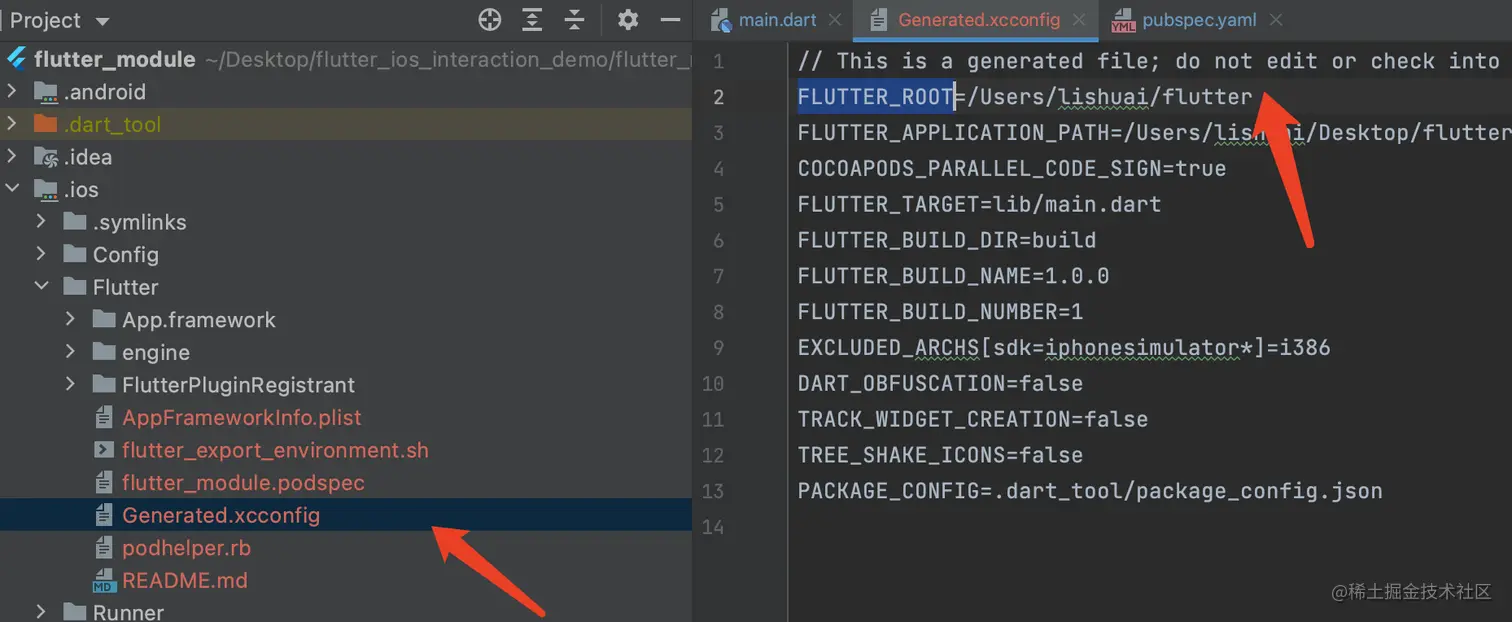Open flutter_module.podspec file
This screenshot has width=1512, height=622.
pos(243,483)
